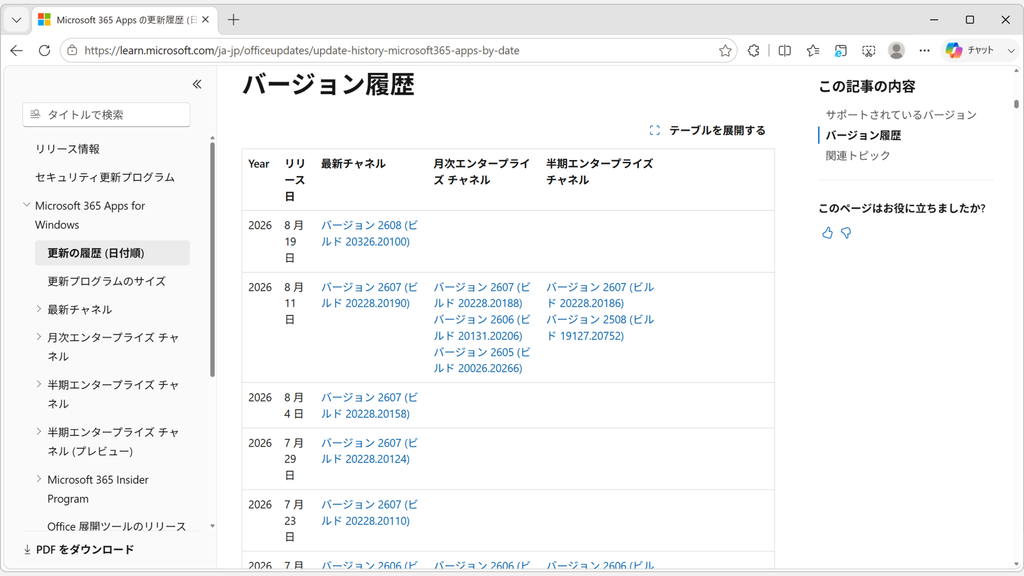
Task: Go back to the previous page
Action: 17,50
